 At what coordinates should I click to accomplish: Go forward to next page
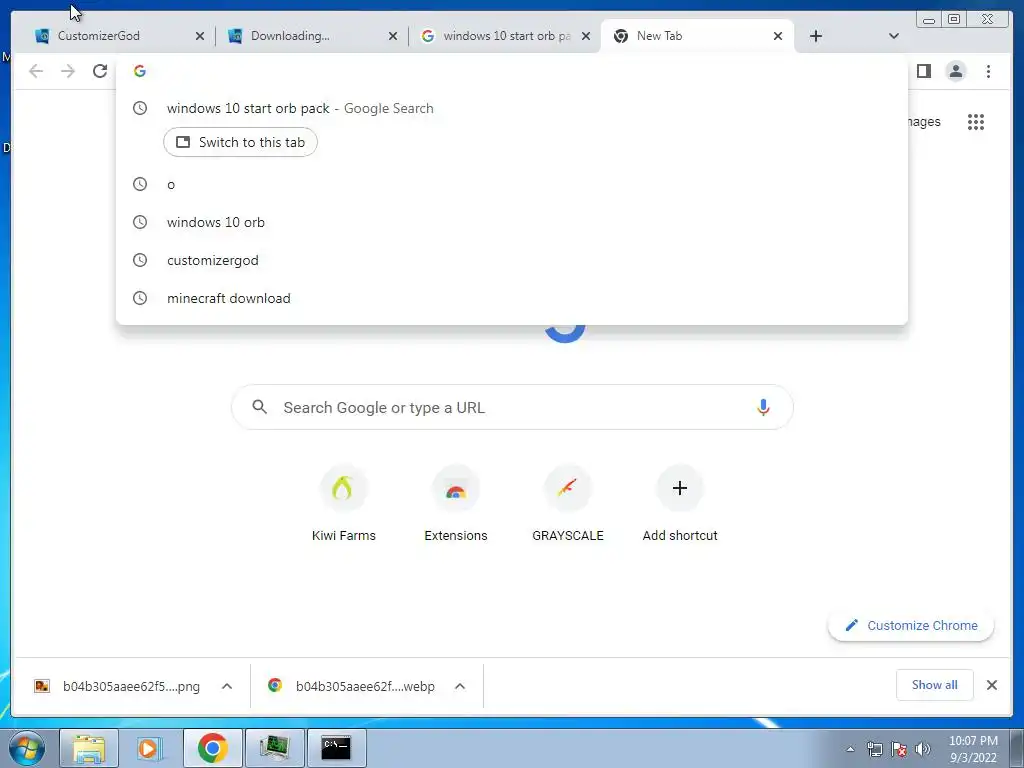point(68,71)
